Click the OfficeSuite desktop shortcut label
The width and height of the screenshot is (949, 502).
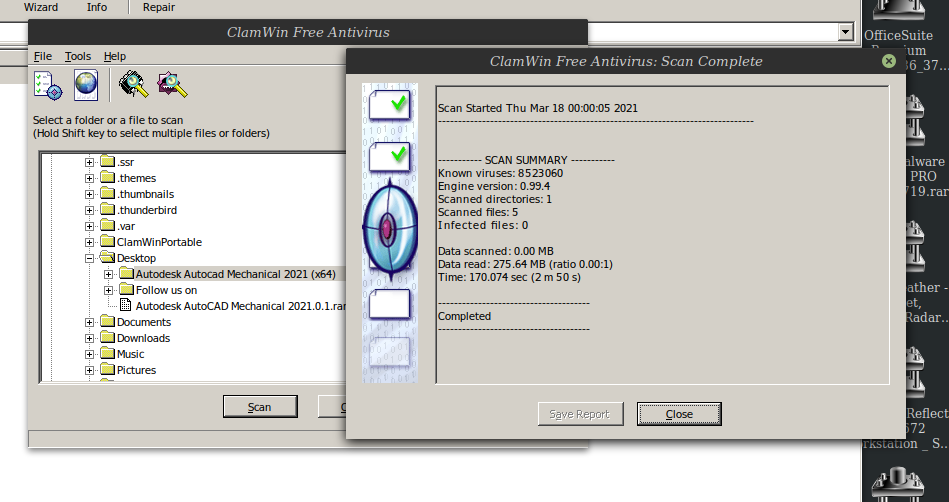899,35
